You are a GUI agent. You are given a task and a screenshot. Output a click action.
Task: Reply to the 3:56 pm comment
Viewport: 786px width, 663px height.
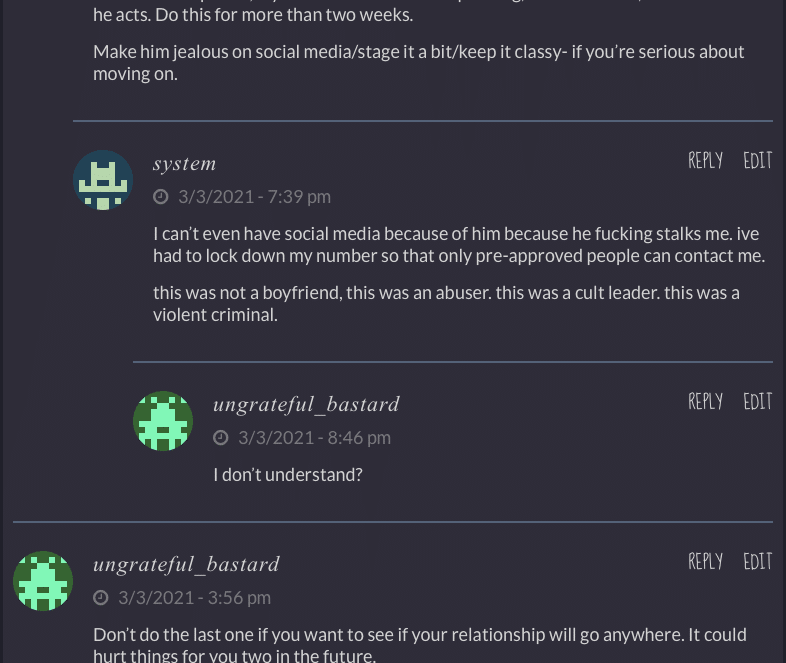point(705,562)
